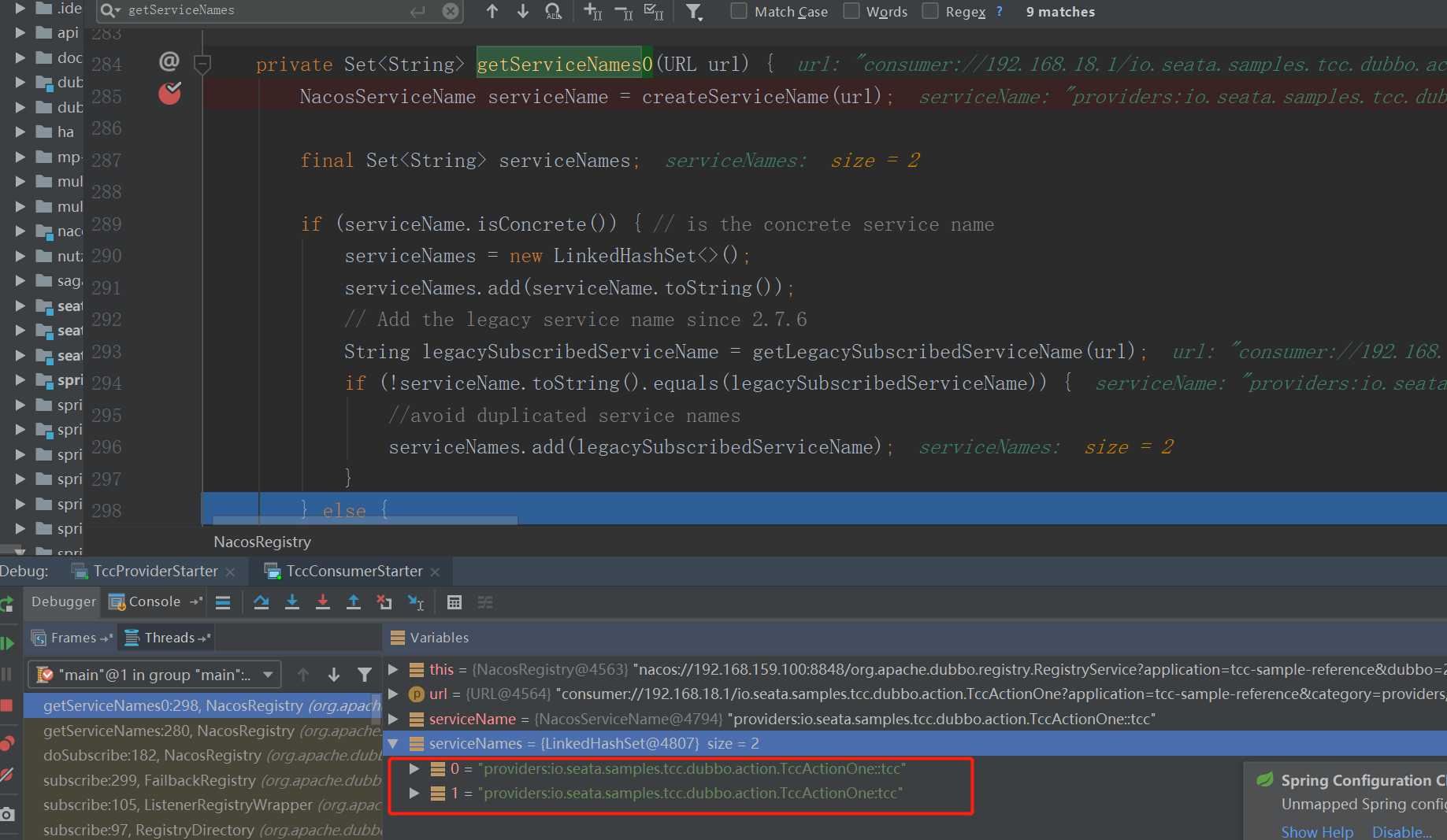Screen dimensions: 1447x840
Task: Click Step Over debug button
Action: [262, 602]
